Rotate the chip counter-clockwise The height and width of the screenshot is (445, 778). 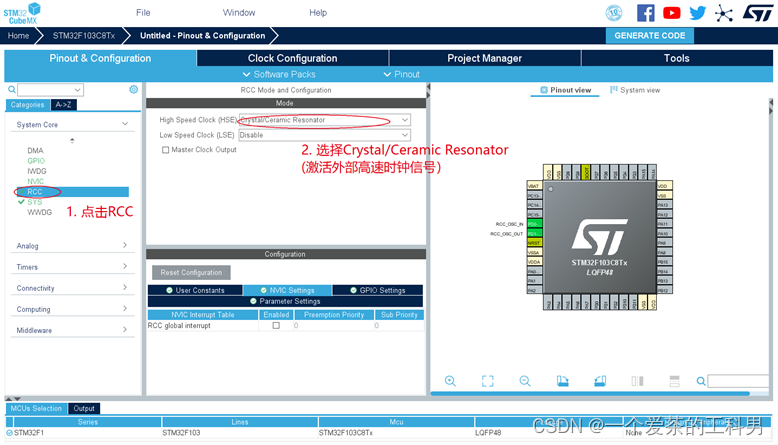click(600, 381)
